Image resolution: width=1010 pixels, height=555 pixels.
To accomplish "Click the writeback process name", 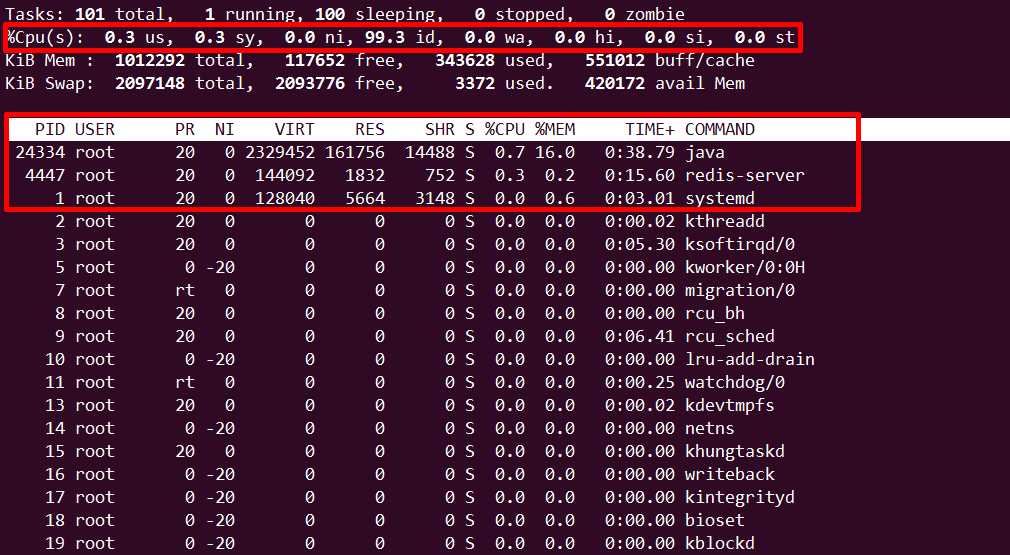I will 730,475.
